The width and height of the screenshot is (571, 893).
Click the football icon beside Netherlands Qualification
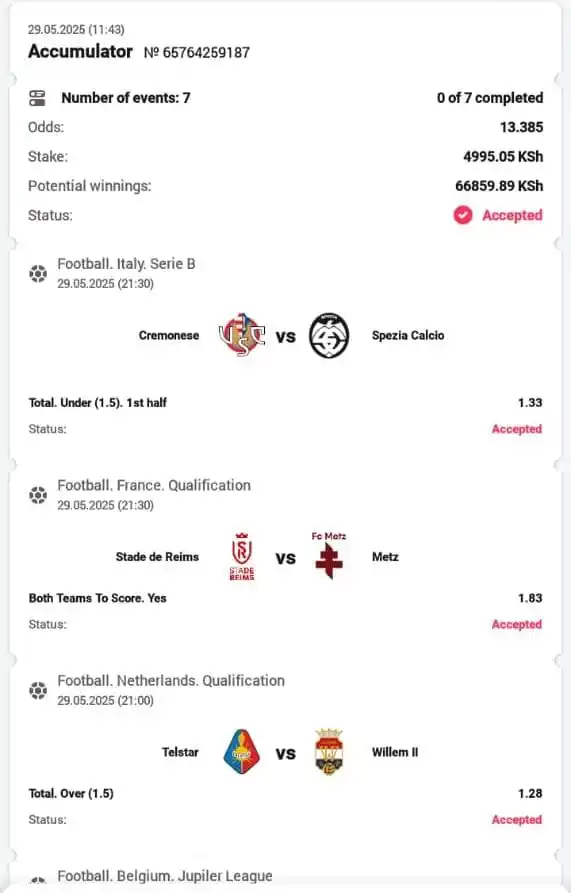[x=38, y=690]
